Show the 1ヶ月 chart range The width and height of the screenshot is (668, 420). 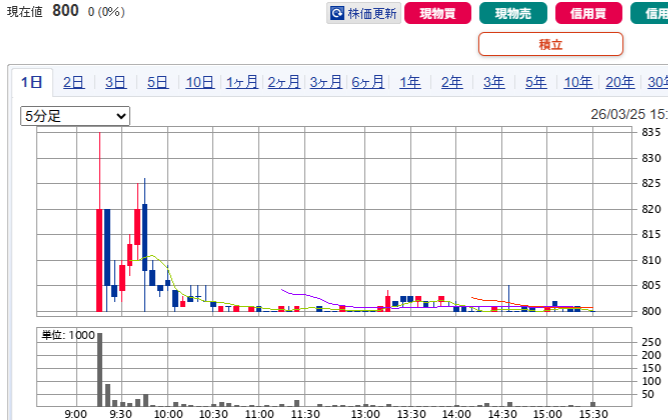[x=242, y=83]
